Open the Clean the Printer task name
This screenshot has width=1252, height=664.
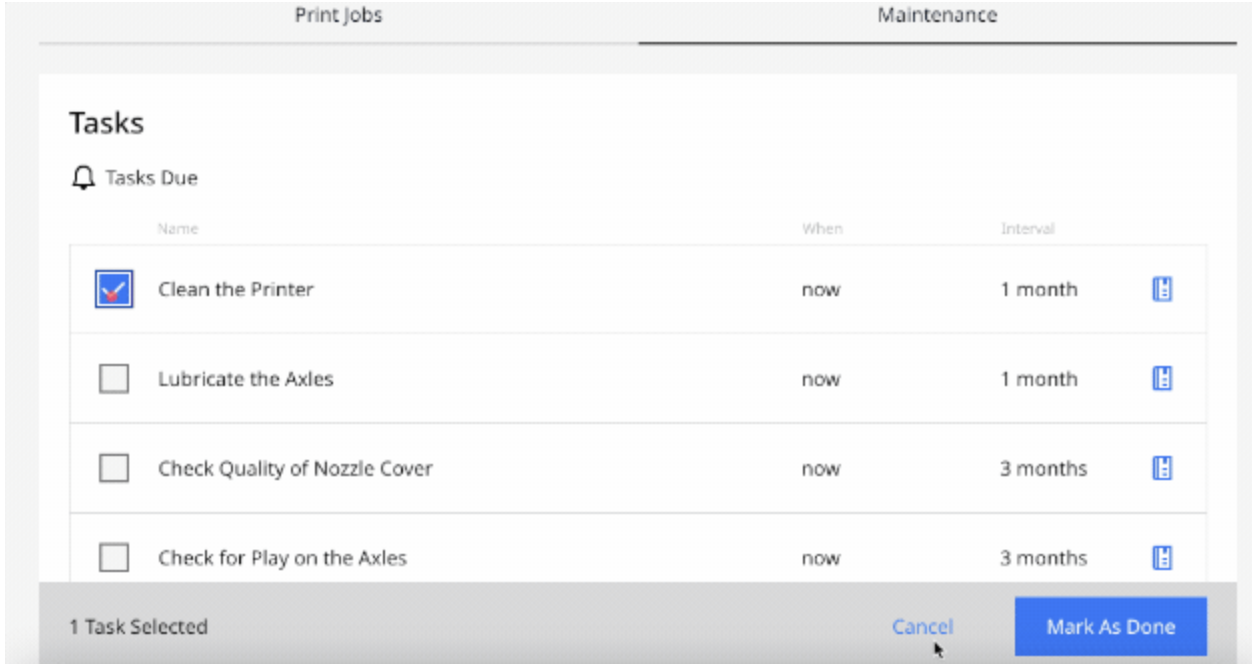(236, 290)
